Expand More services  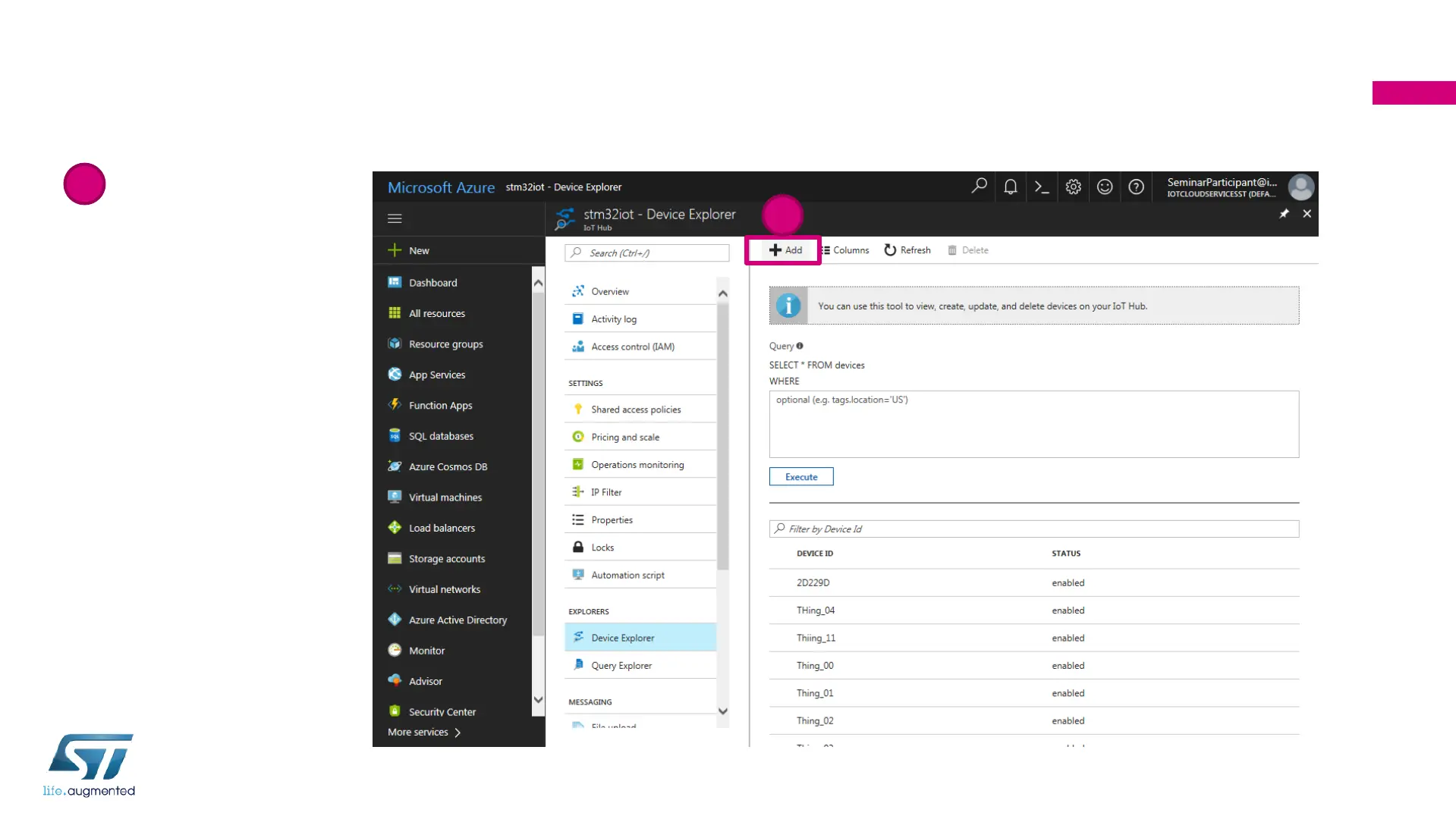[424, 732]
